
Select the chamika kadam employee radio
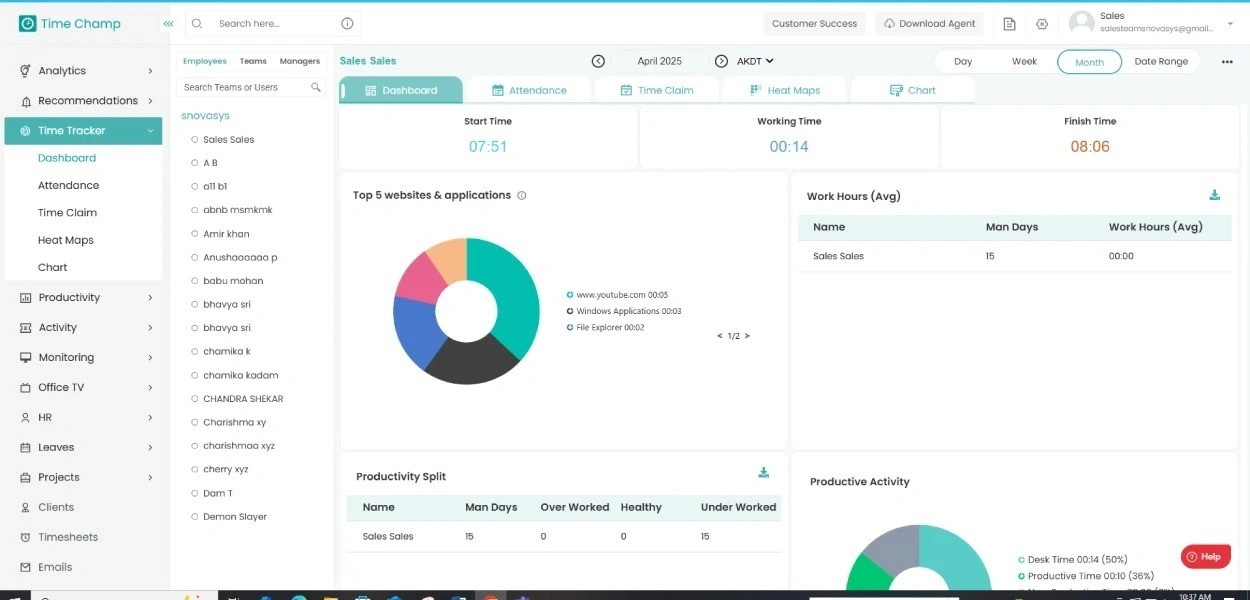coord(195,375)
